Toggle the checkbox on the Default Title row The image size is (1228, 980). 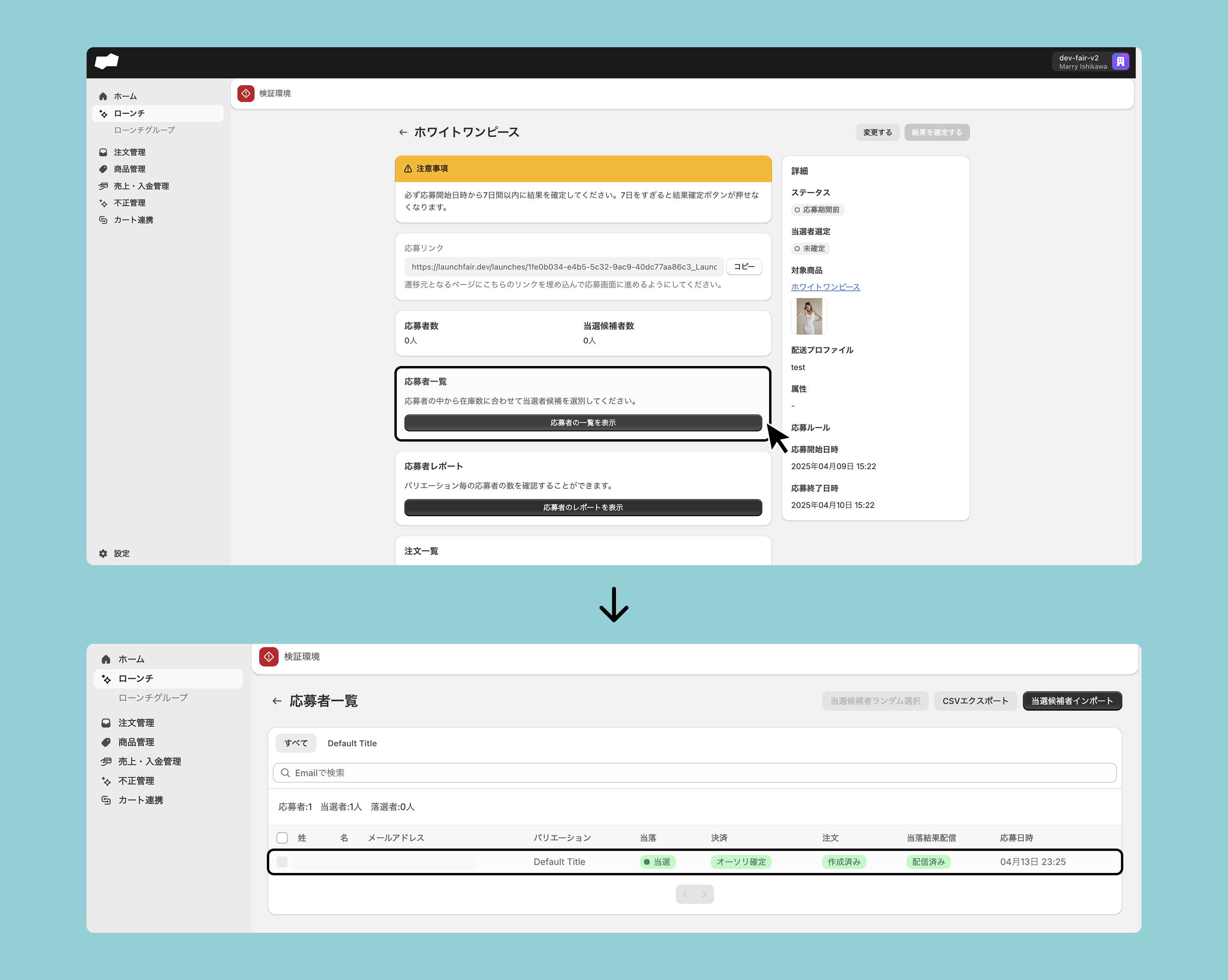(282, 862)
